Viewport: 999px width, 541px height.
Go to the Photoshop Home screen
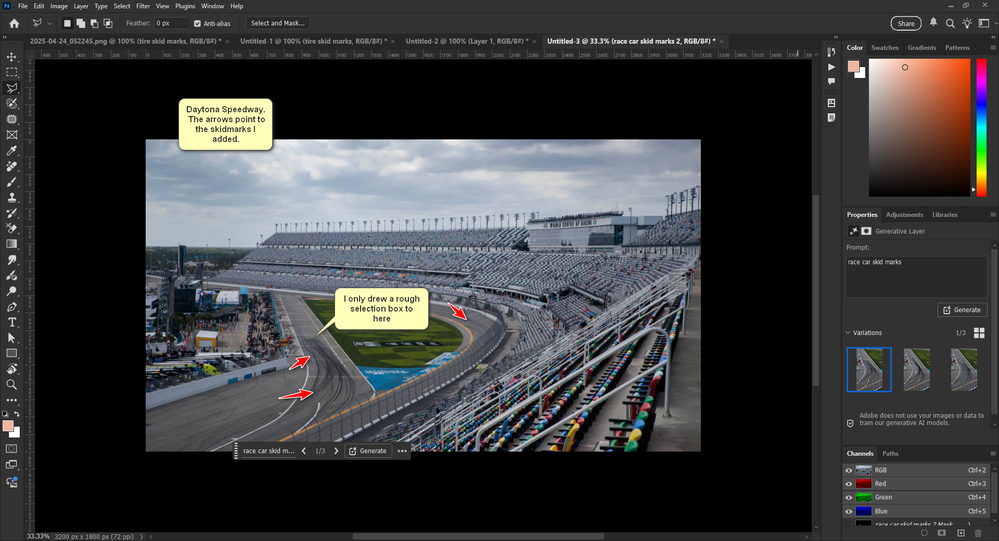click(14, 23)
